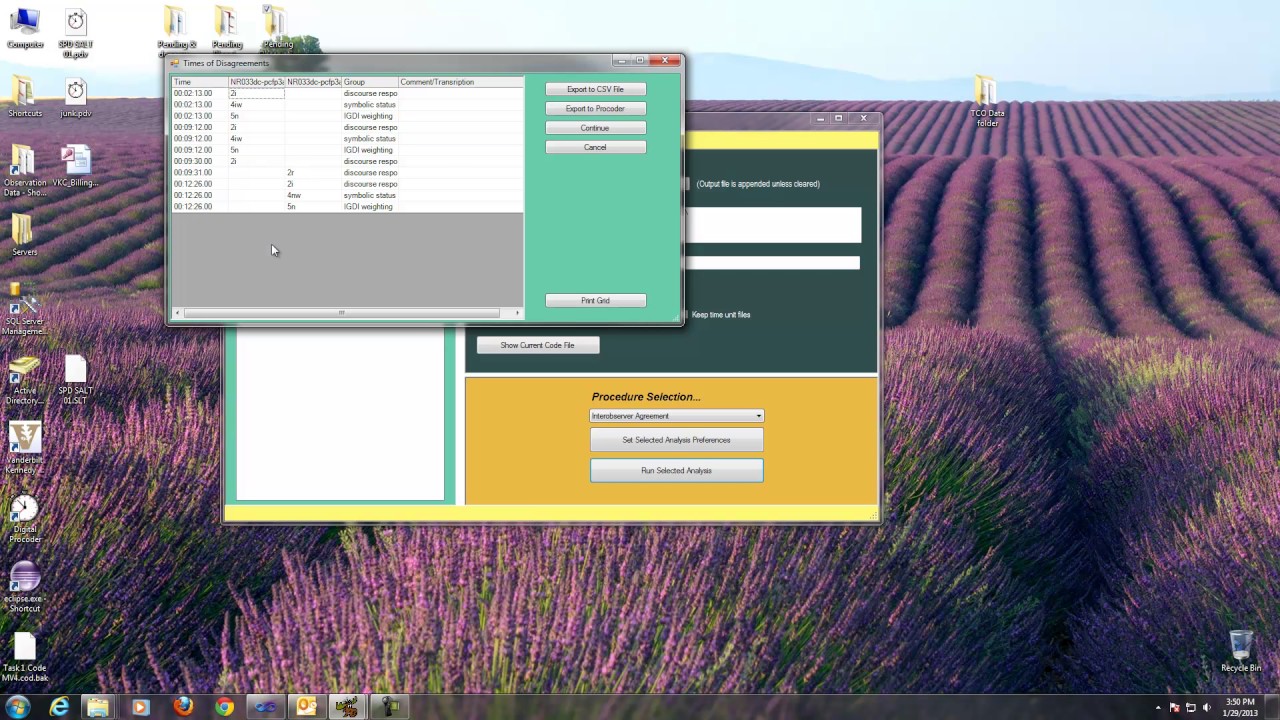Click the Outlook taskbar icon
This screenshot has height=720, width=1280.
[306, 707]
